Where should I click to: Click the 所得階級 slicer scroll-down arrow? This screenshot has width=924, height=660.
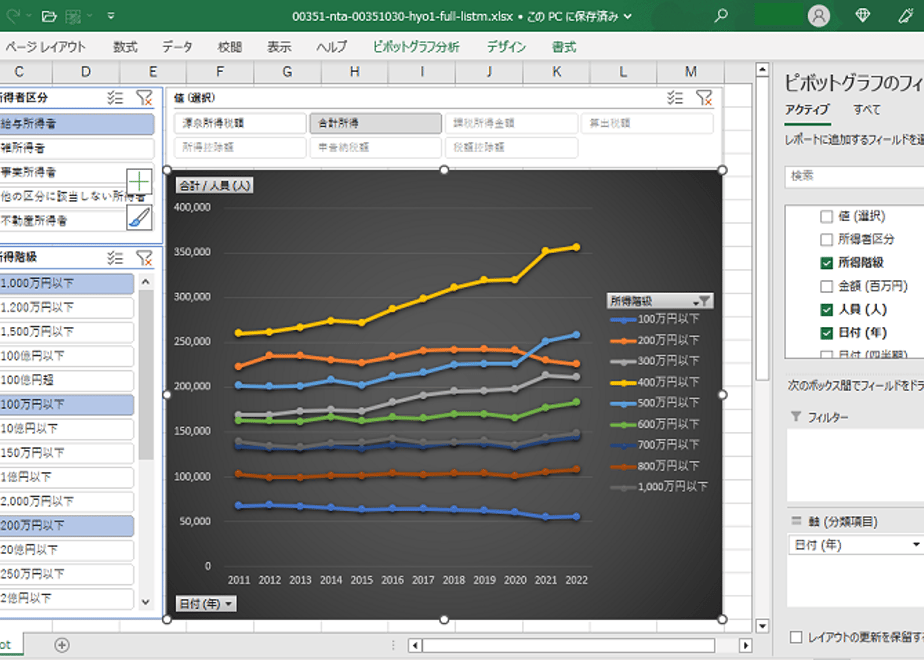[146, 602]
